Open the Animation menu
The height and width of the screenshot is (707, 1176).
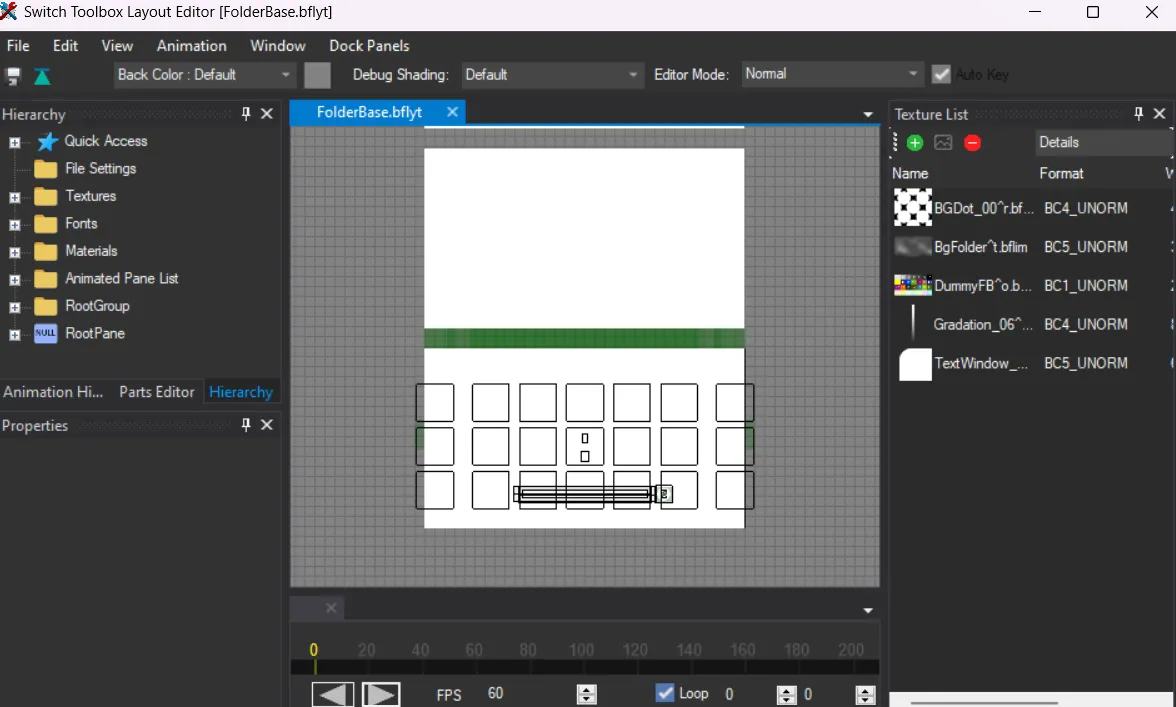click(x=191, y=46)
